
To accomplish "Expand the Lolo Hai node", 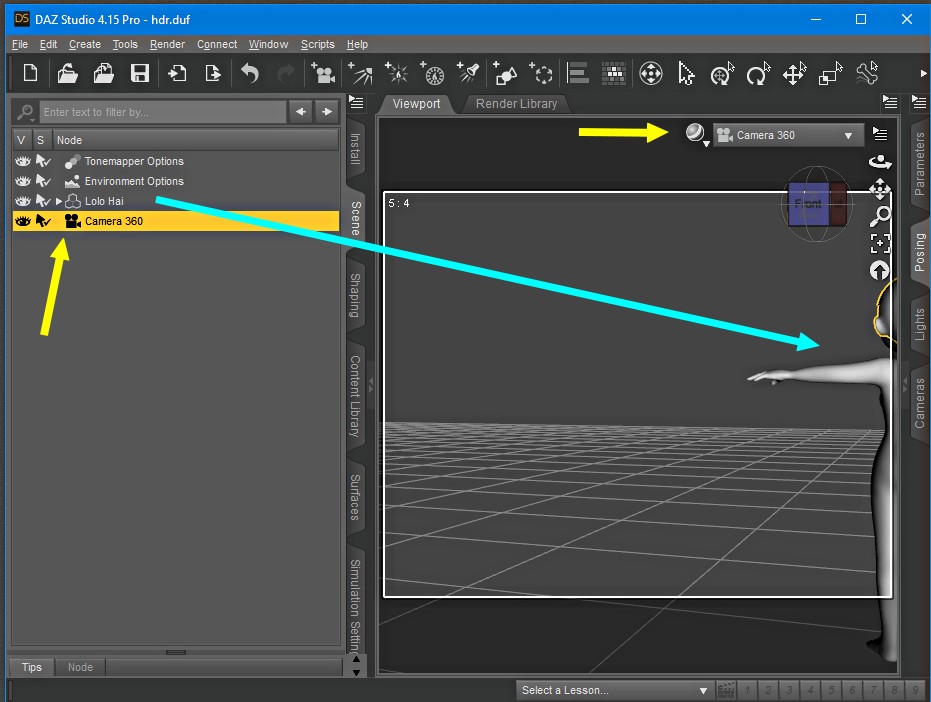I will pyautogui.click(x=59, y=201).
